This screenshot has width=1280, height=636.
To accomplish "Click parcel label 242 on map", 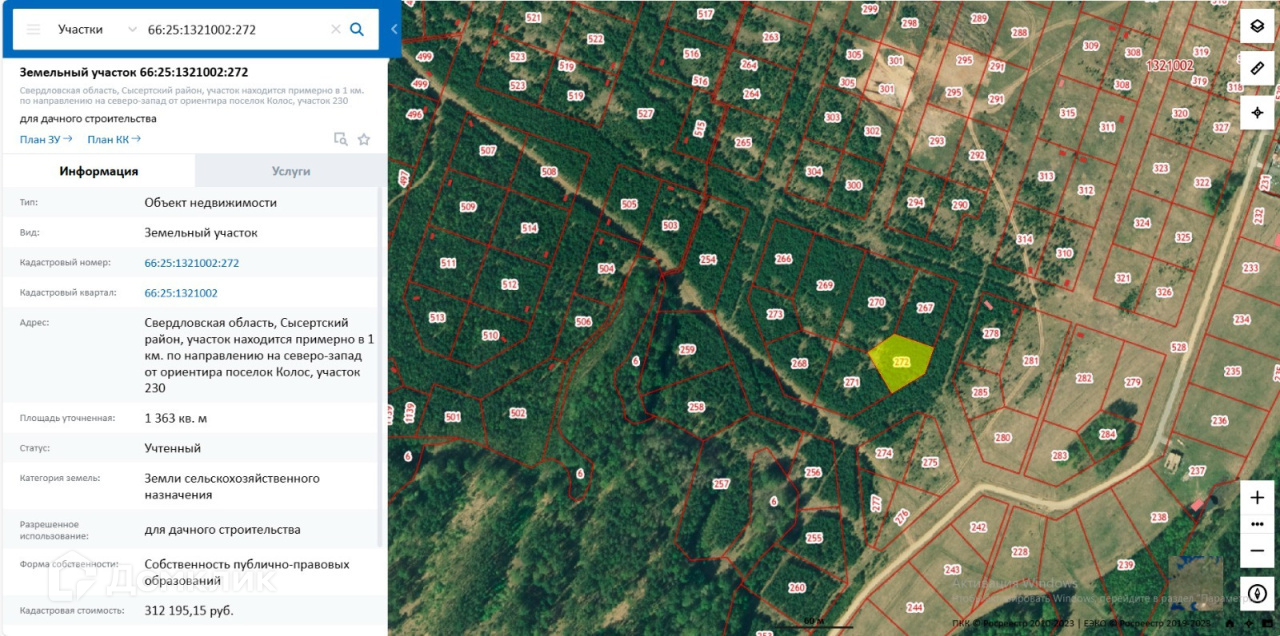I will [x=978, y=527].
